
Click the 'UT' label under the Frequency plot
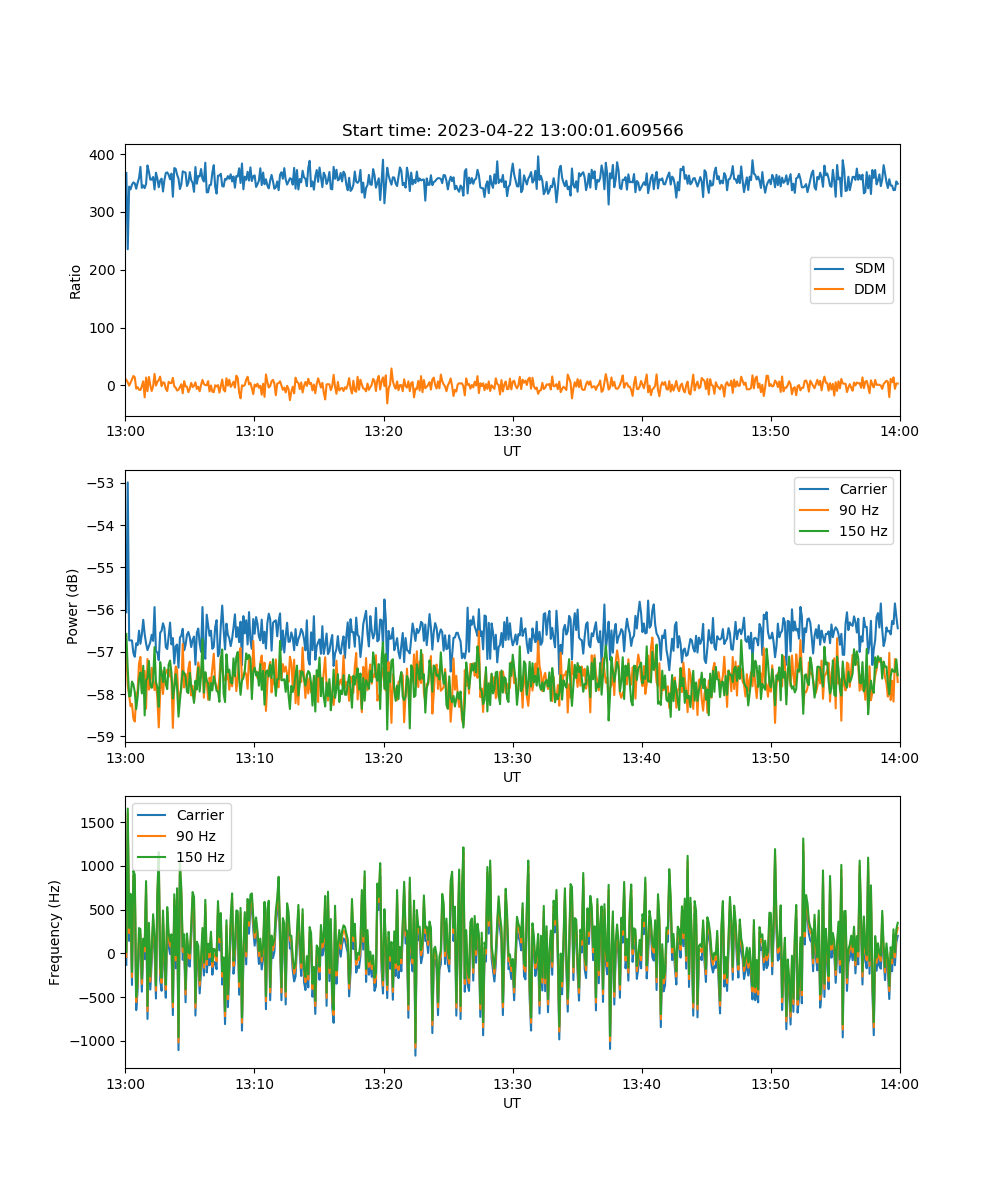[x=512, y=1103]
